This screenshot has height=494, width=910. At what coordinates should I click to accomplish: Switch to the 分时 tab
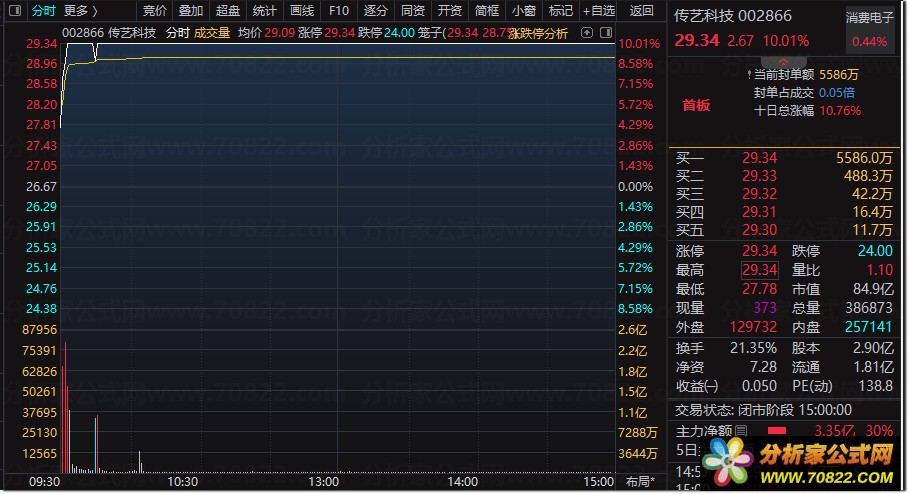click(x=43, y=10)
